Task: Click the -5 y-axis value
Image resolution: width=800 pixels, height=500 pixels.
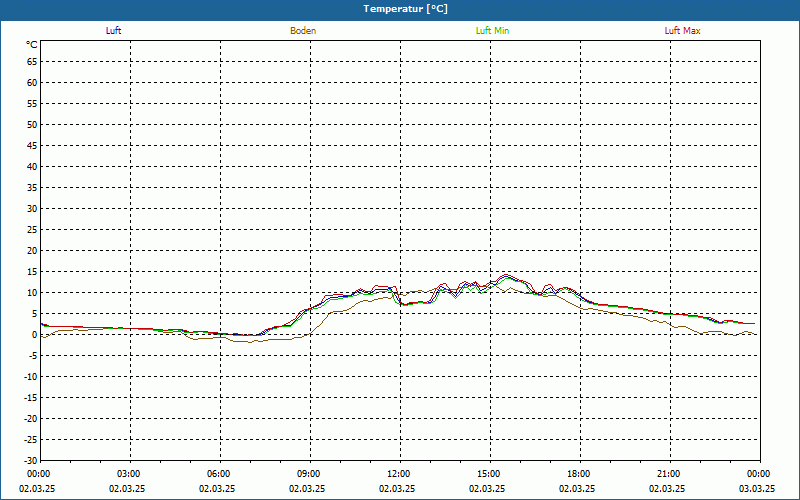Action: click(33, 356)
